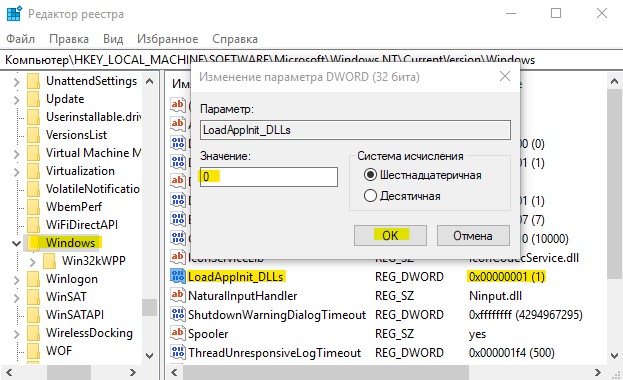Close the DWORD edit dialog
Image resolution: width=623 pixels, height=380 pixels.
(x=505, y=76)
